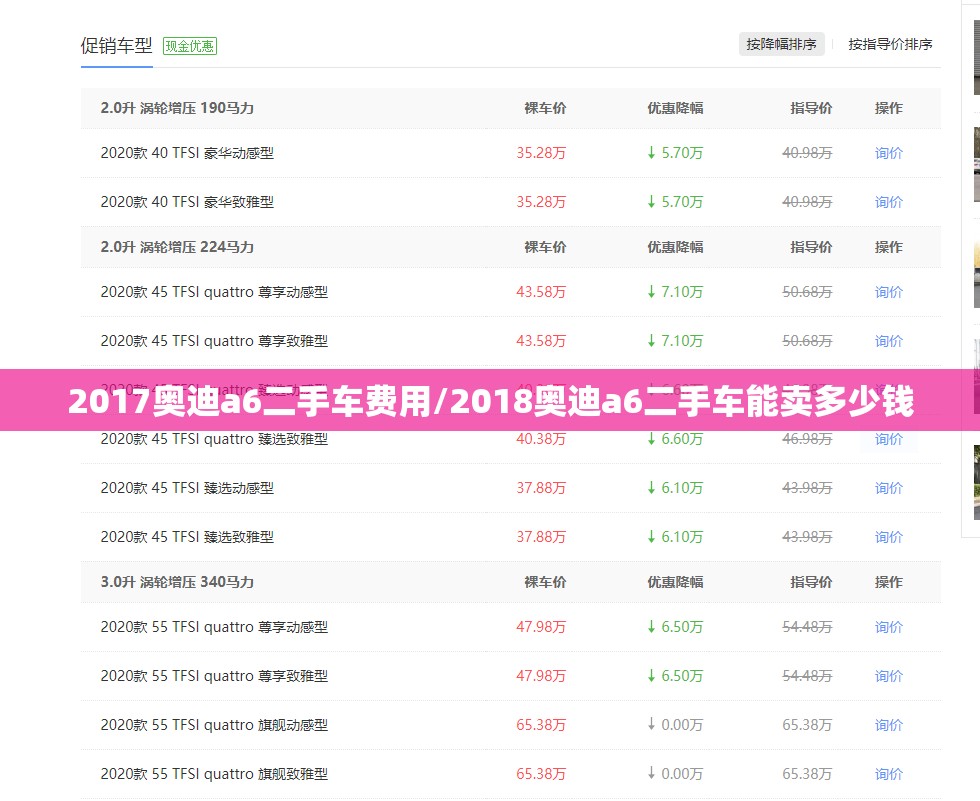Click 35.28万 price of 豪华动感型

[541, 153]
